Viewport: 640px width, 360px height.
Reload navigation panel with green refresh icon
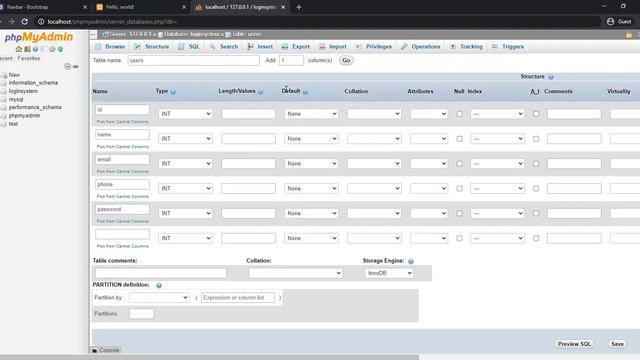click(60, 49)
